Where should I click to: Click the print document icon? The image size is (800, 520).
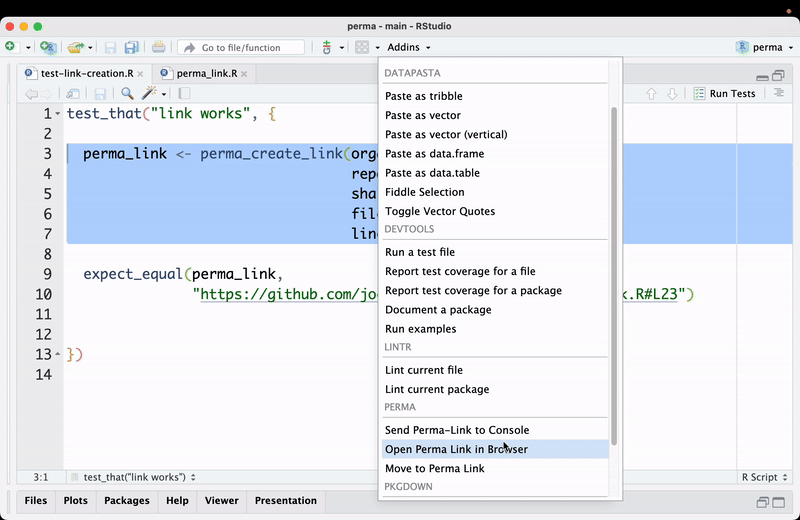click(x=159, y=47)
